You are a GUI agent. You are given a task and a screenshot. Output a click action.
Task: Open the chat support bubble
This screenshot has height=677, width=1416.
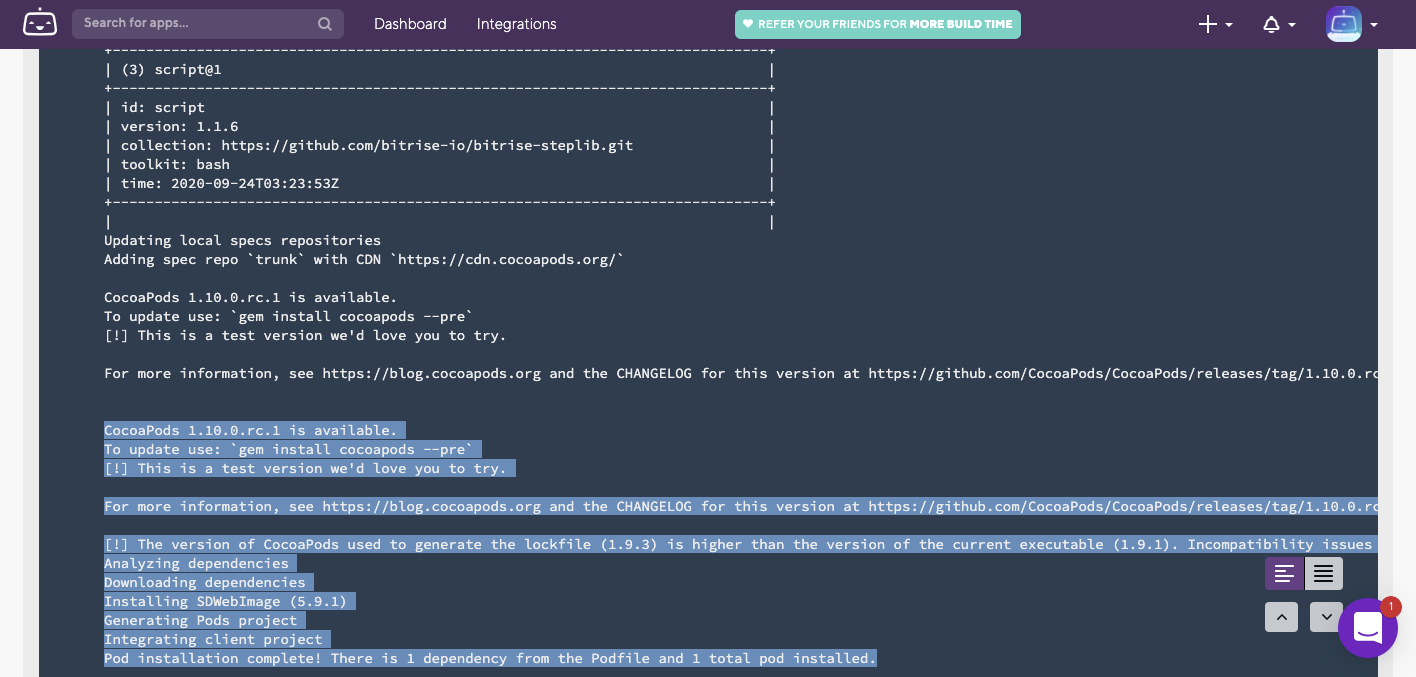coord(1367,628)
